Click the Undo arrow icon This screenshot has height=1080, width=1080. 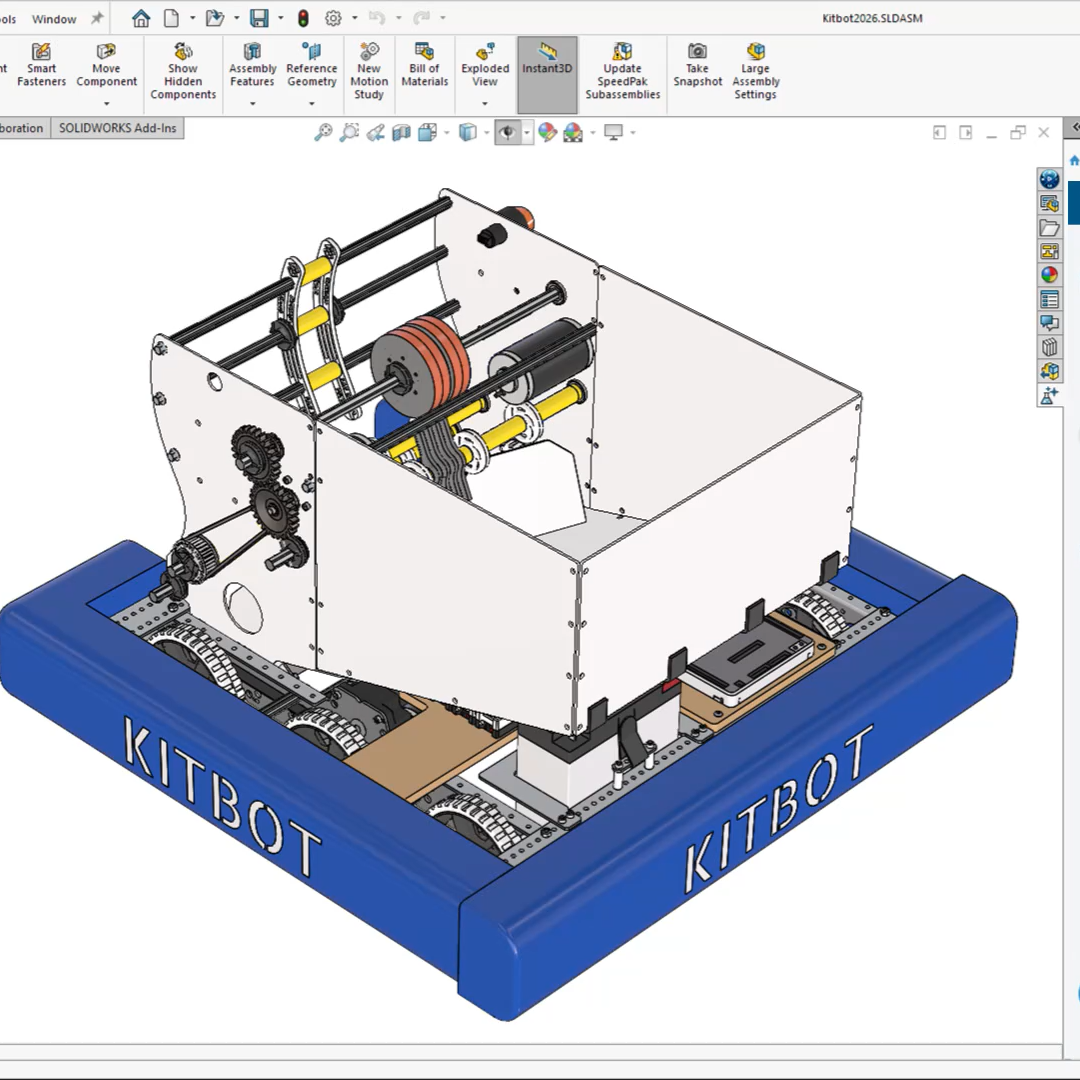[x=376, y=18]
